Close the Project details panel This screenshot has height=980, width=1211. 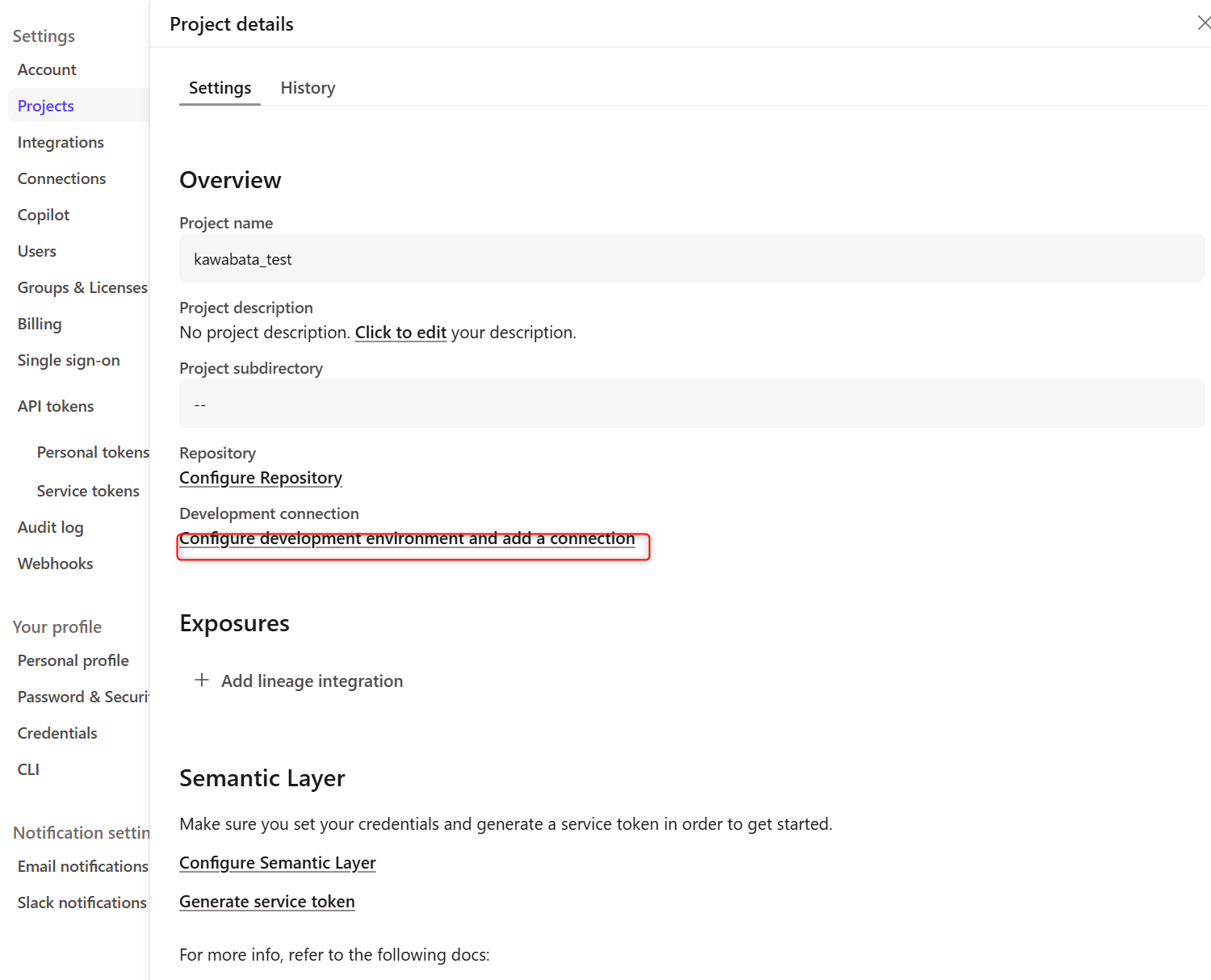click(x=1204, y=23)
